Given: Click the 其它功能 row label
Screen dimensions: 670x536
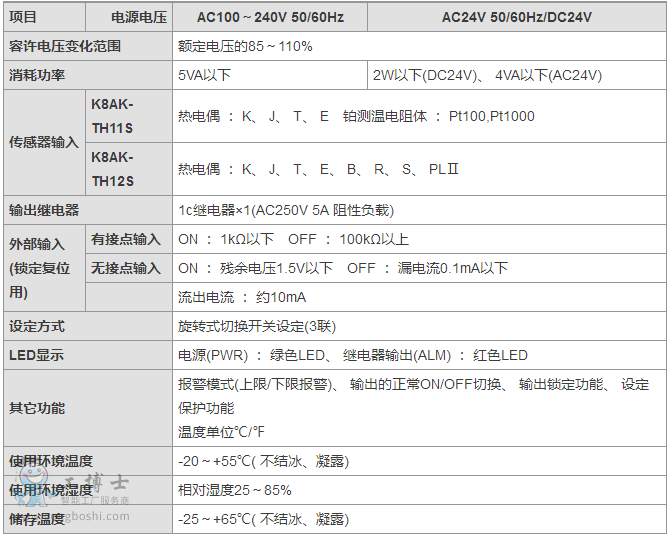Looking at the screenshot, I should (x=37, y=408).
